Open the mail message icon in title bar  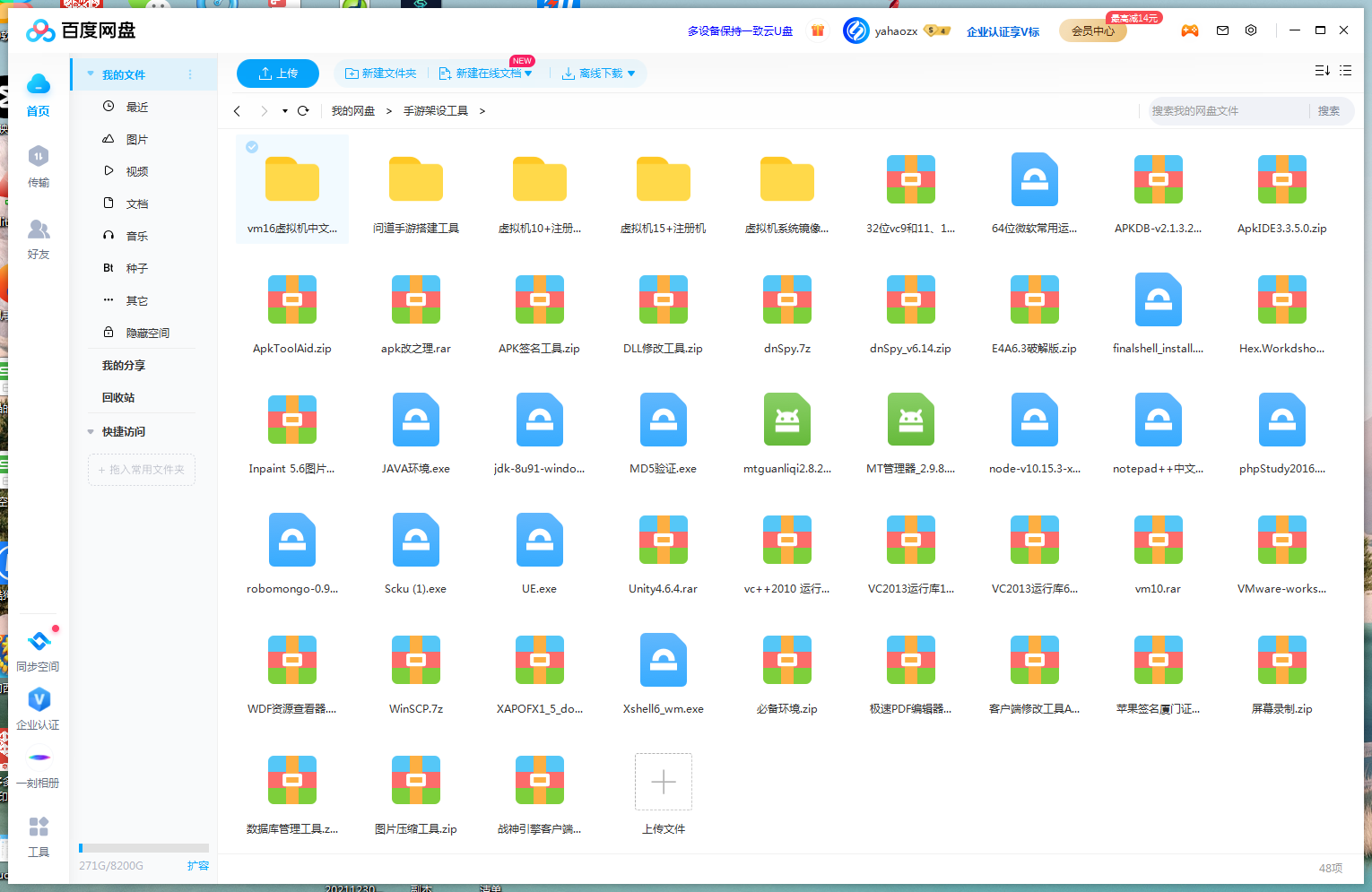tap(1222, 30)
